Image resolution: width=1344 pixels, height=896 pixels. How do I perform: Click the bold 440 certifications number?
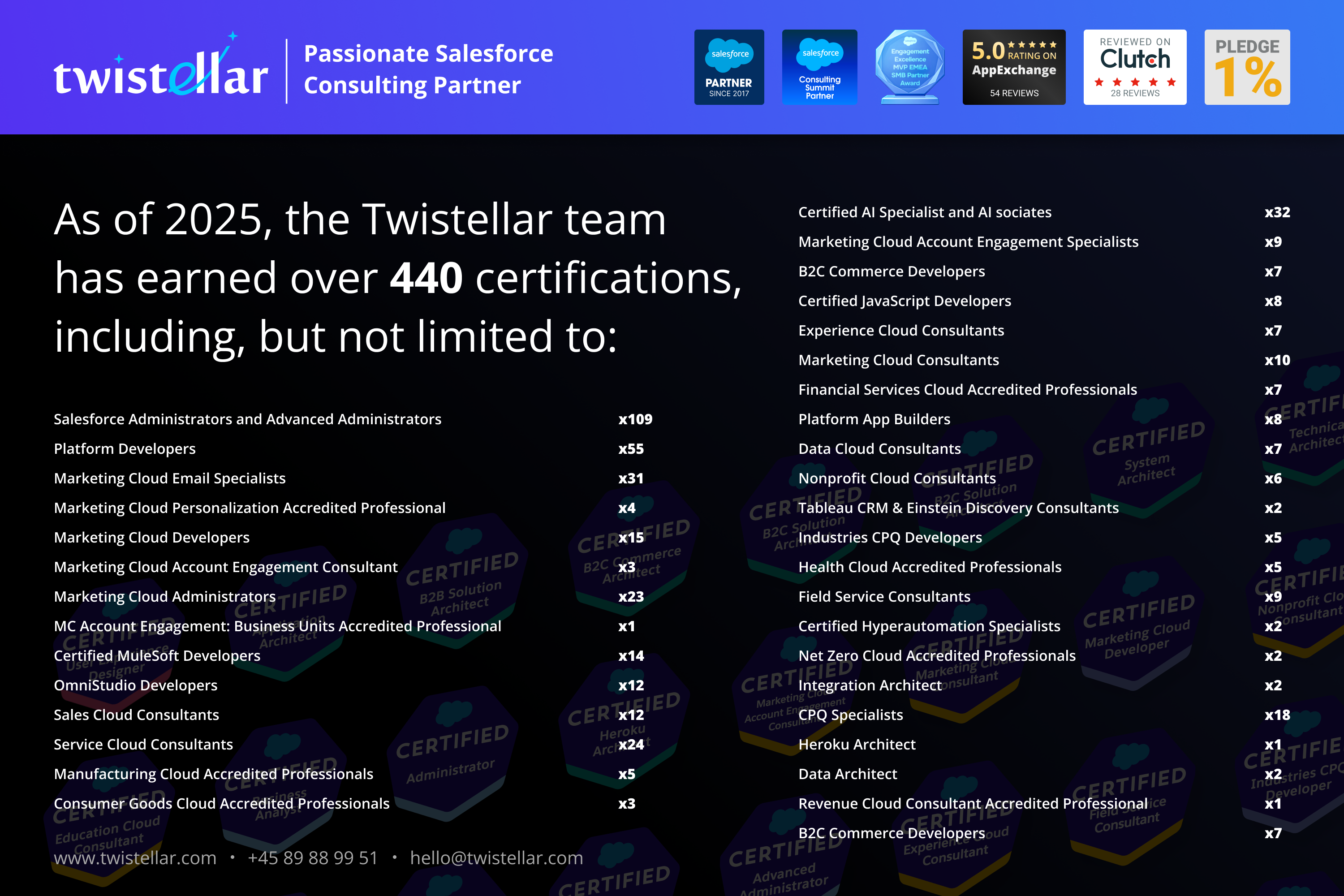pyautogui.click(x=426, y=278)
